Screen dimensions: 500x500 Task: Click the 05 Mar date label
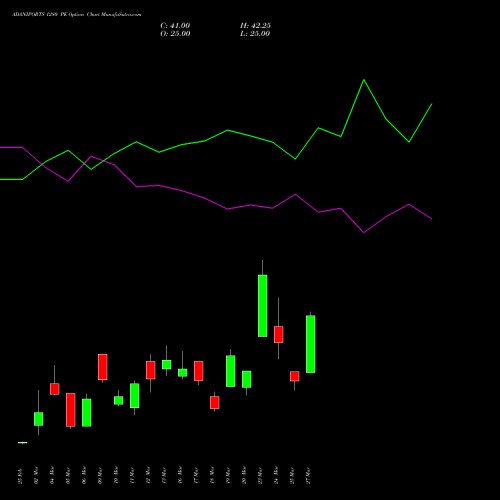pos(68,475)
